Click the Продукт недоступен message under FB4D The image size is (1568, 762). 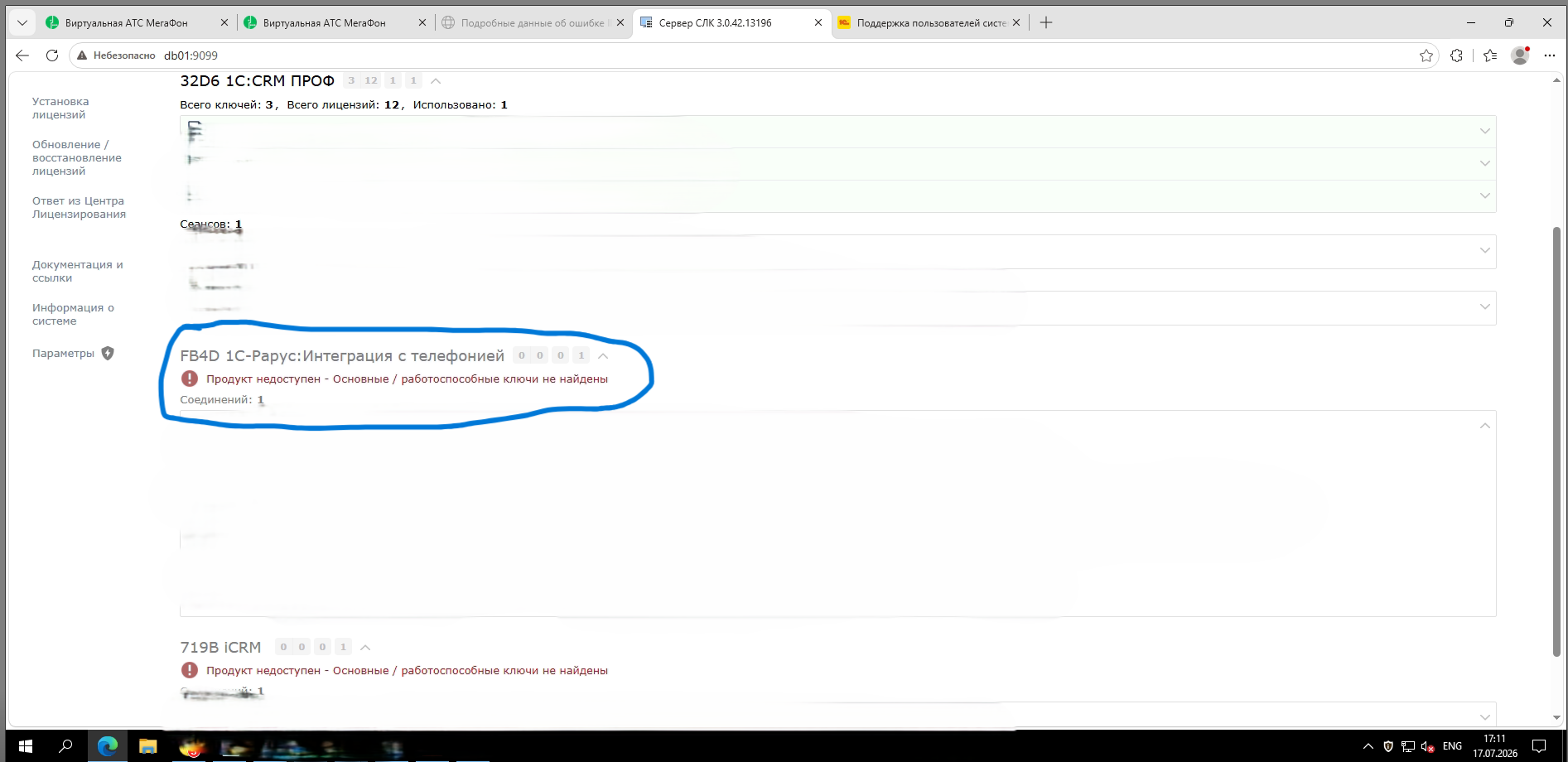coord(408,379)
